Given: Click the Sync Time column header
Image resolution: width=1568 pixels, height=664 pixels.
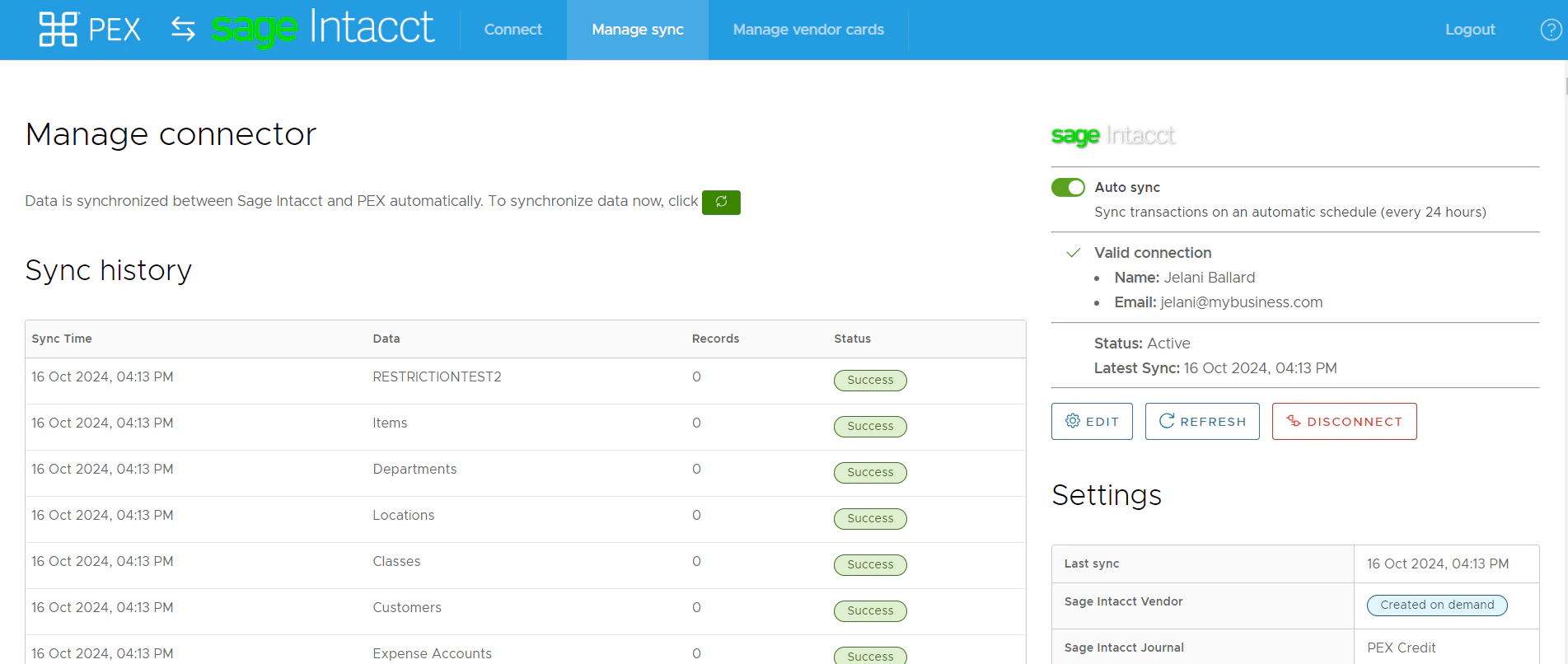Looking at the screenshot, I should (62, 339).
